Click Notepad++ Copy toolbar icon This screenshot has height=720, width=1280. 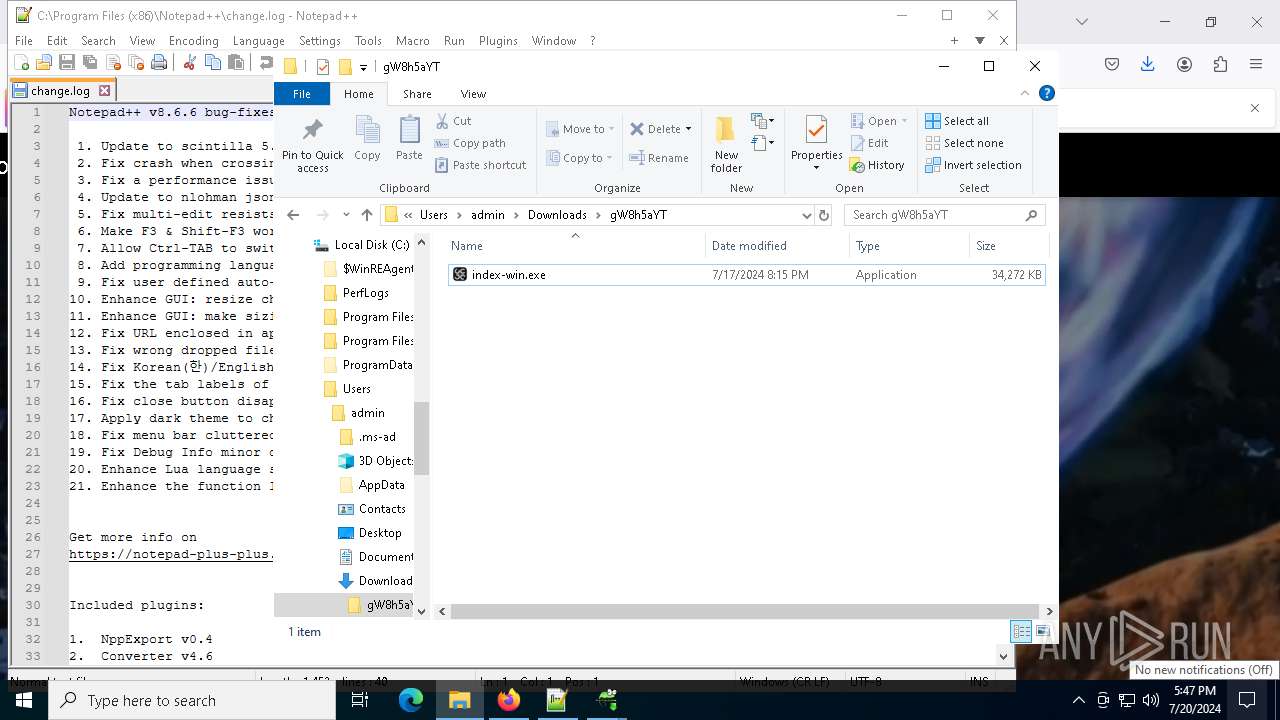(213, 62)
